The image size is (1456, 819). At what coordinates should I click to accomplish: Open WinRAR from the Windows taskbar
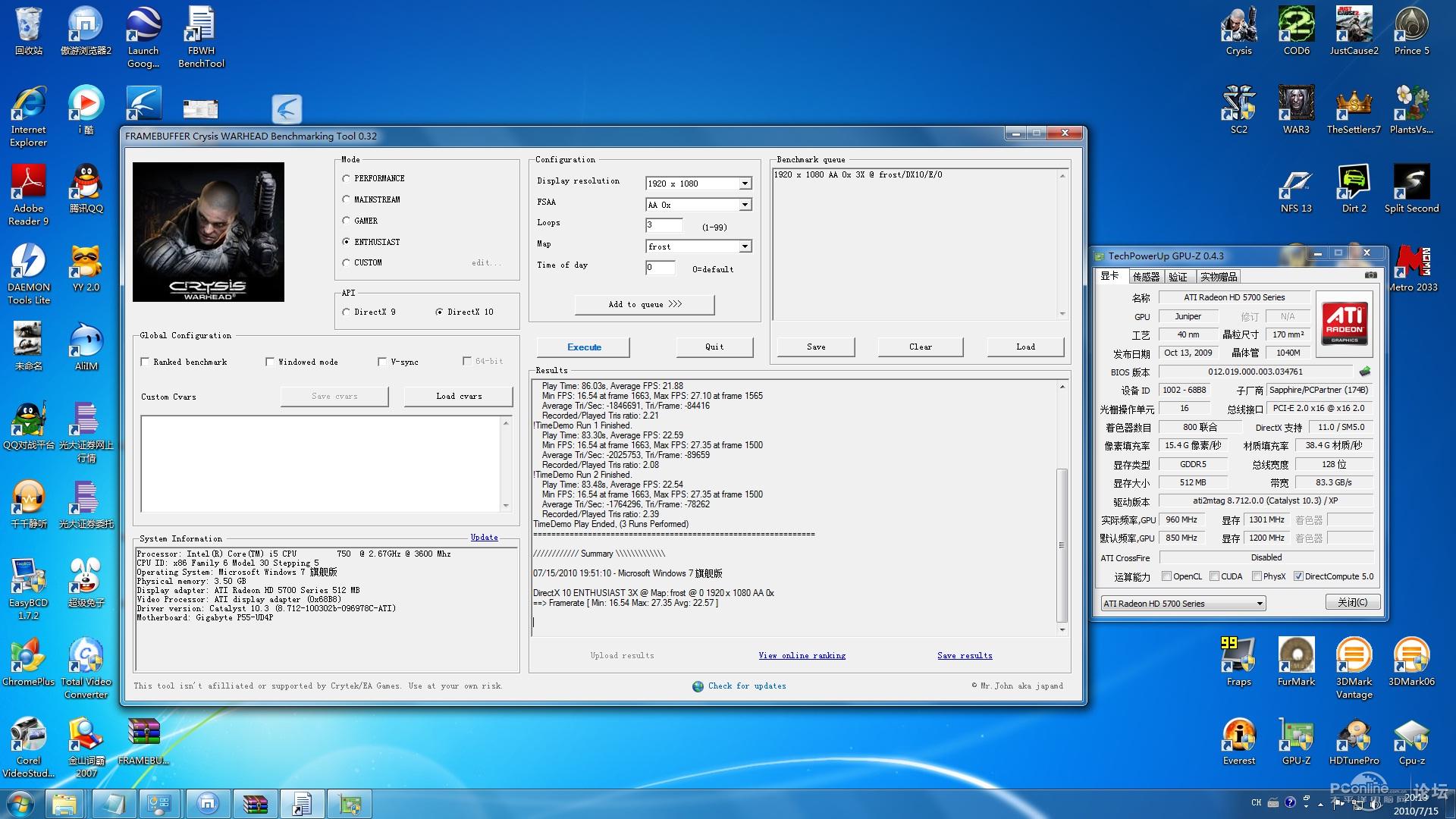tap(255, 804)
